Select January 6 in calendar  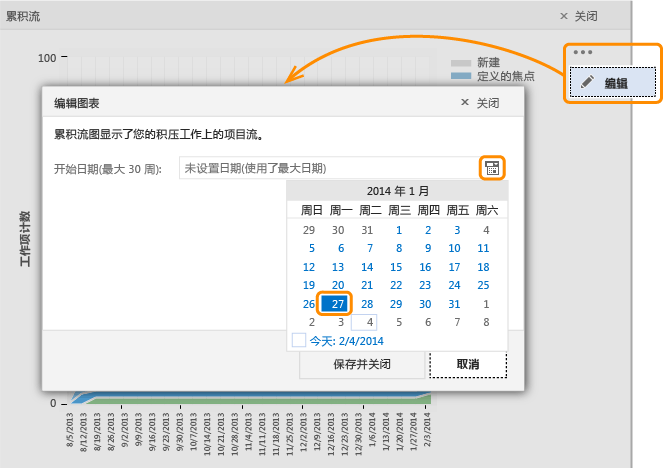click(x=341, y=248)
